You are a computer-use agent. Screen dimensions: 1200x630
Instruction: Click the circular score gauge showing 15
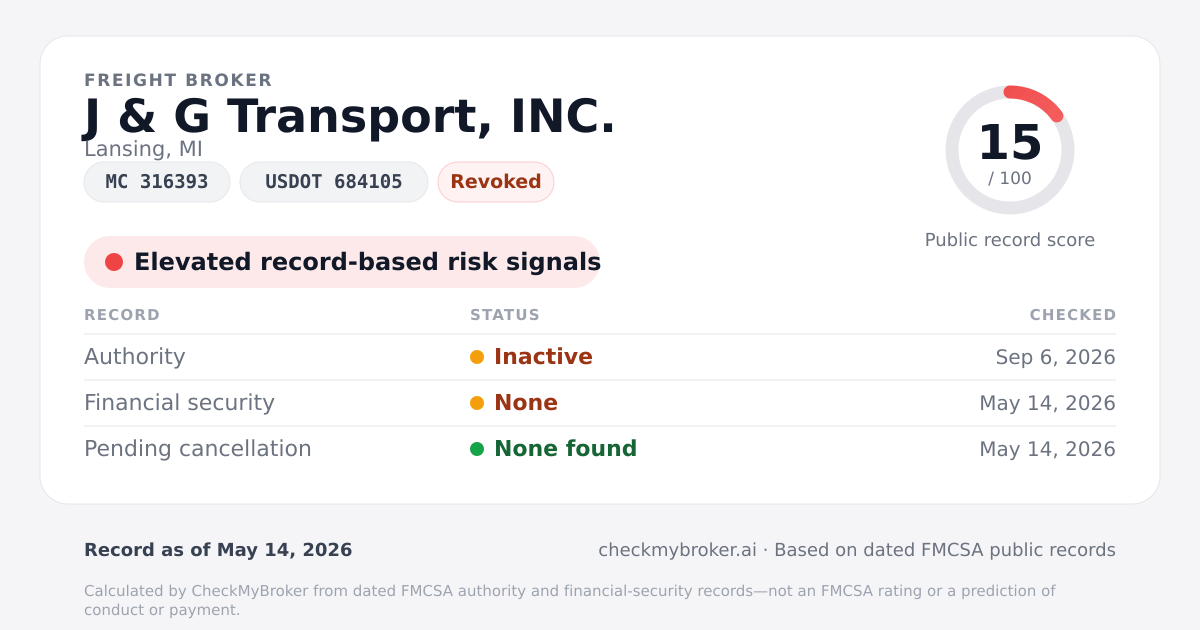pyautogui.click(x=1010, y=150)
